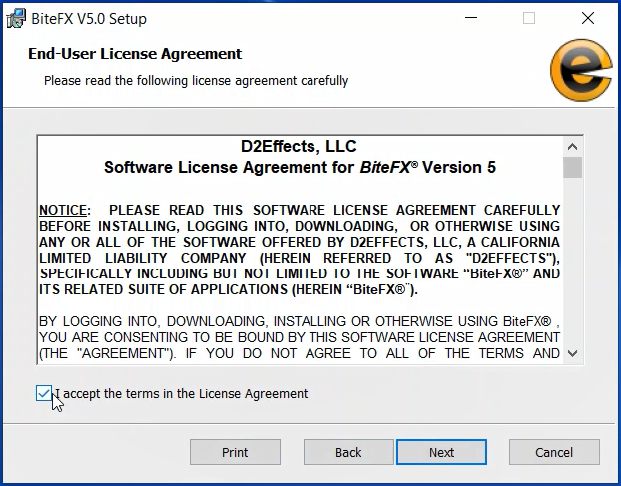Cancel the BiteFX installation
The width and height of the screenshot is (621, 486).
coord(554,452)
